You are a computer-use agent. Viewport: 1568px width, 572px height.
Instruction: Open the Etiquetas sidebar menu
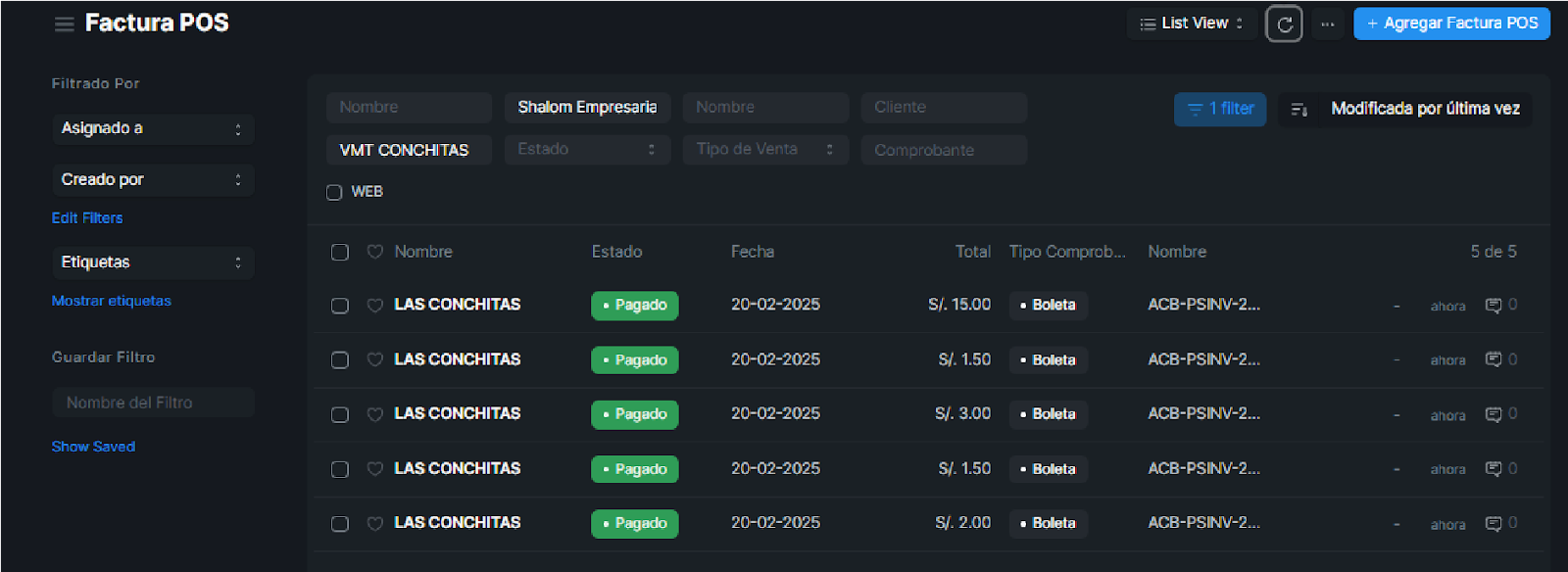pos(152,262)
